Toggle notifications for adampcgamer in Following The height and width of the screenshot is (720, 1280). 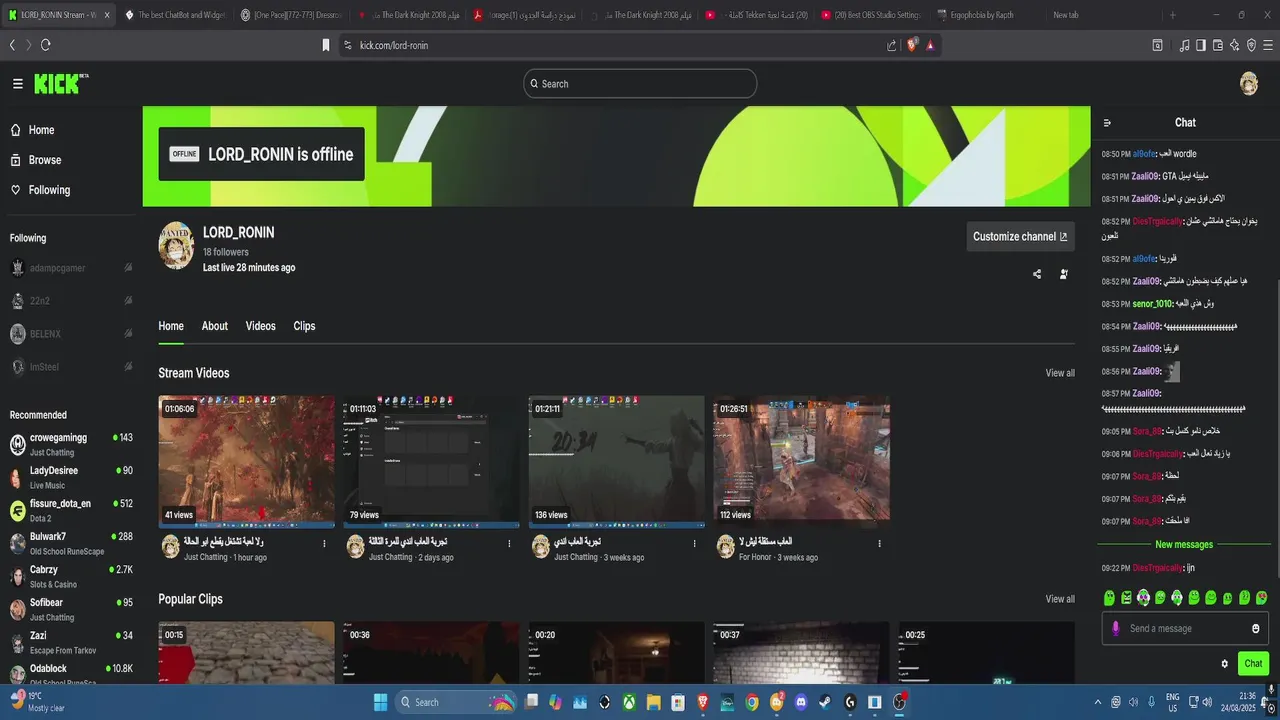coord(128,268)
